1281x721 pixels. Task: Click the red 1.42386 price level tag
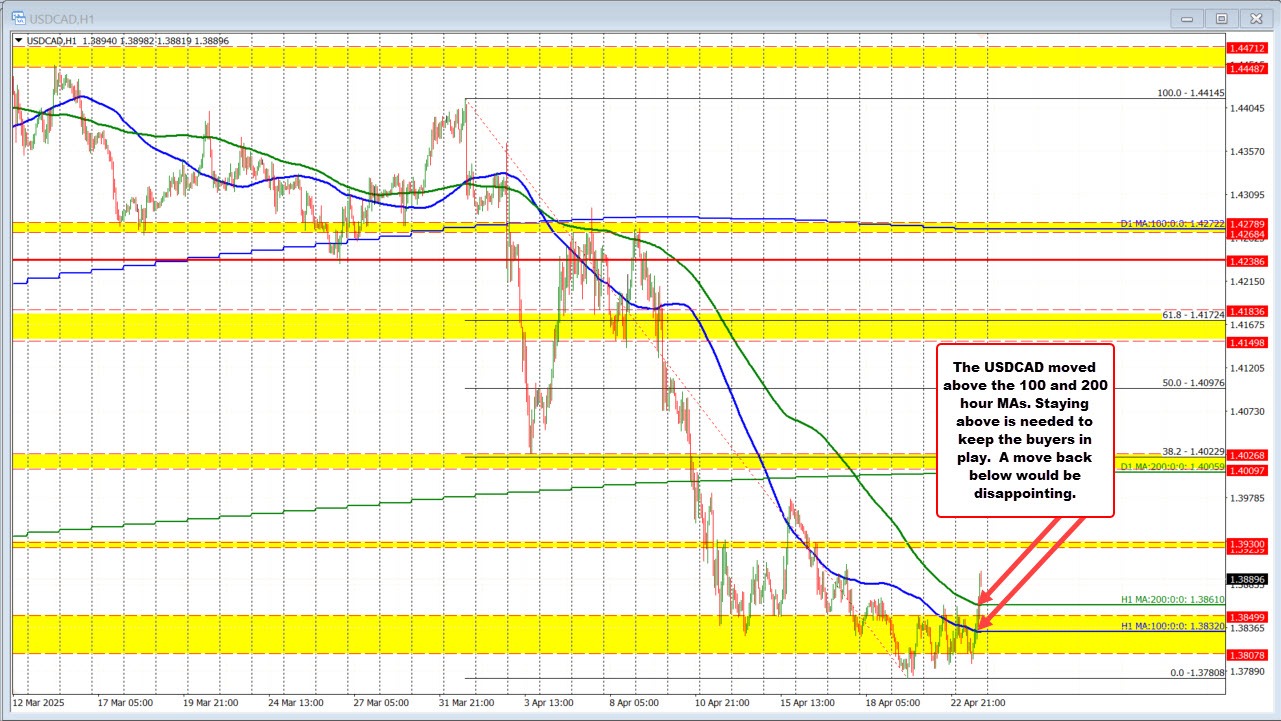[x=1248, y=261]
